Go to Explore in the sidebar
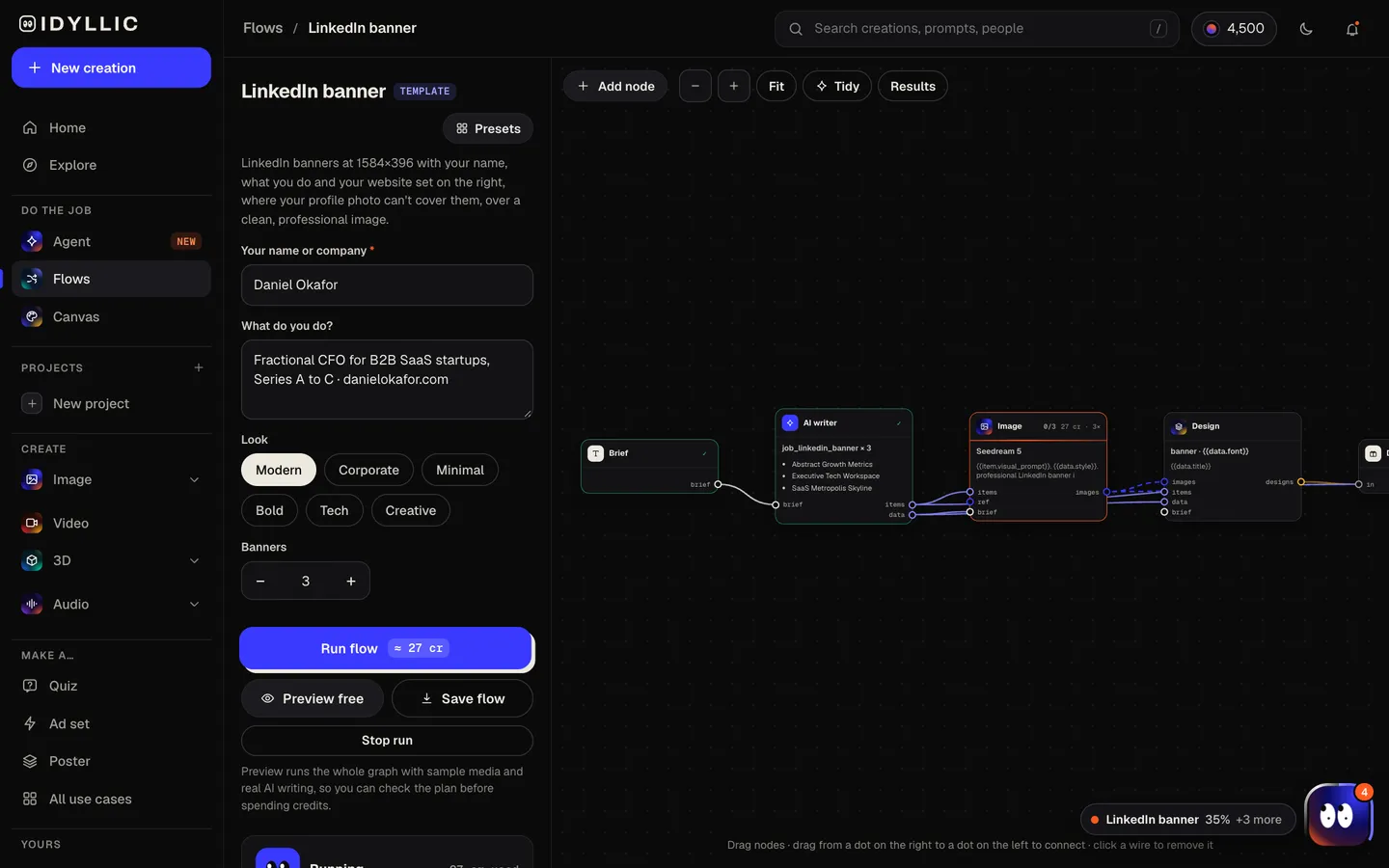Viewport: 1389px width, 868px height. [x=111, y=165]
